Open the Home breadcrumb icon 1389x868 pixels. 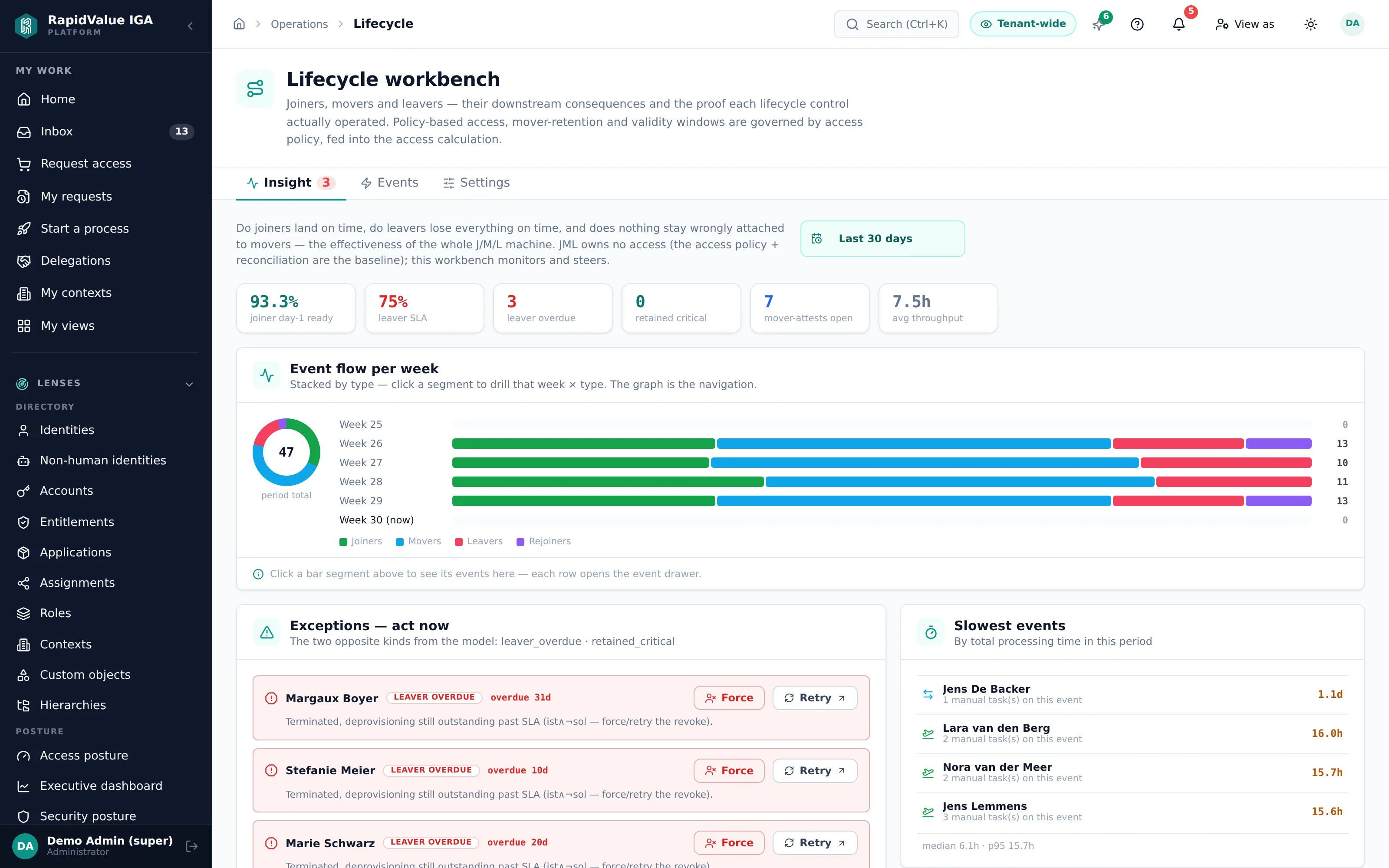239,24
